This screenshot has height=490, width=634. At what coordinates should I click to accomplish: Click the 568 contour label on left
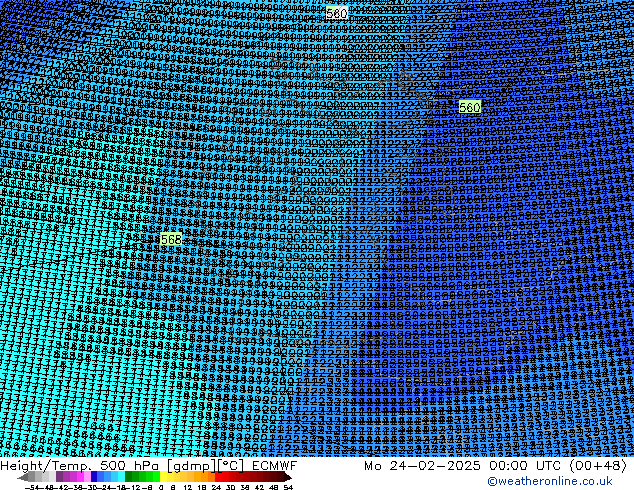pyautogui.click(x=171, y=240)
